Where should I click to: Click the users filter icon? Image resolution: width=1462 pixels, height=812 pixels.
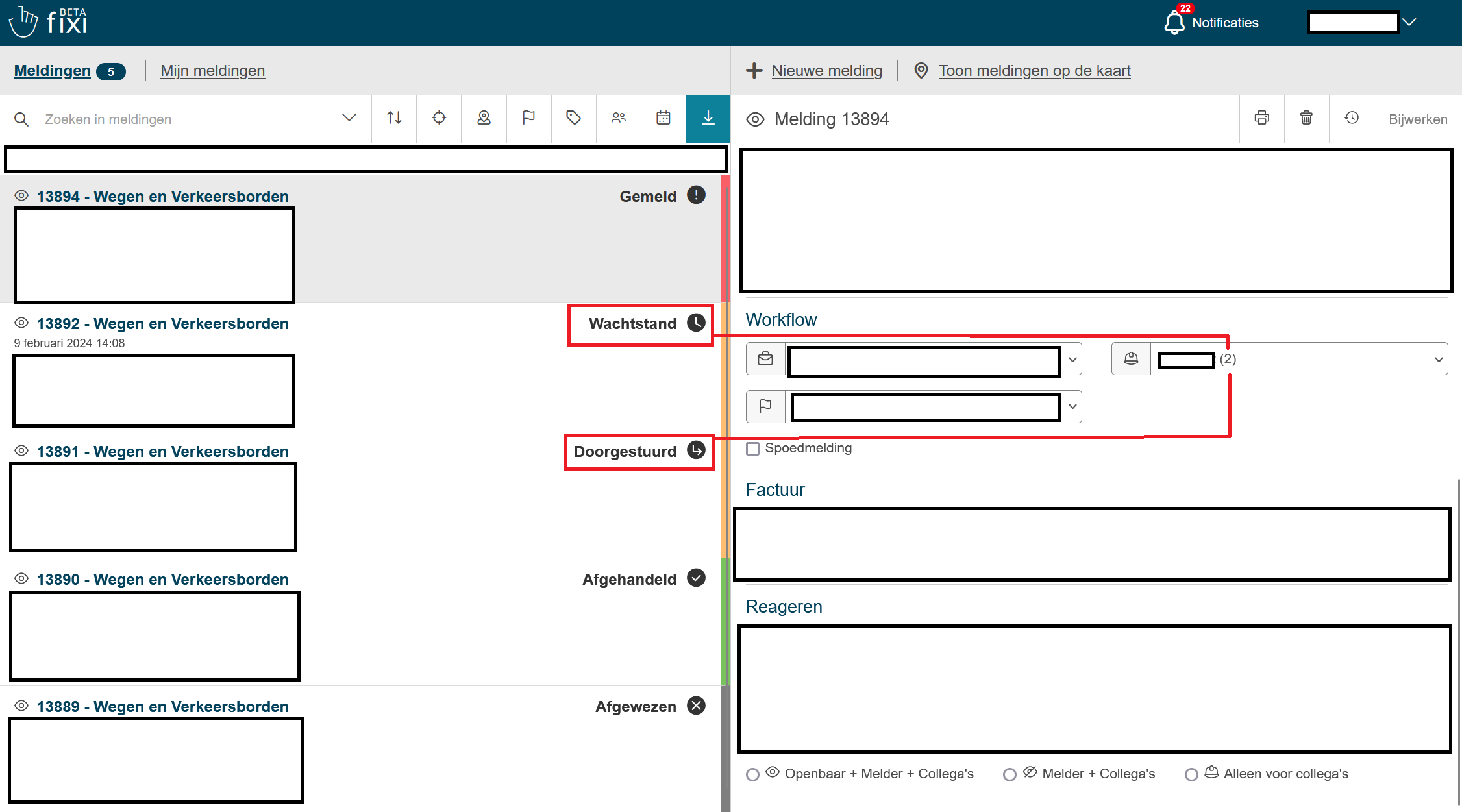point(618,119)
